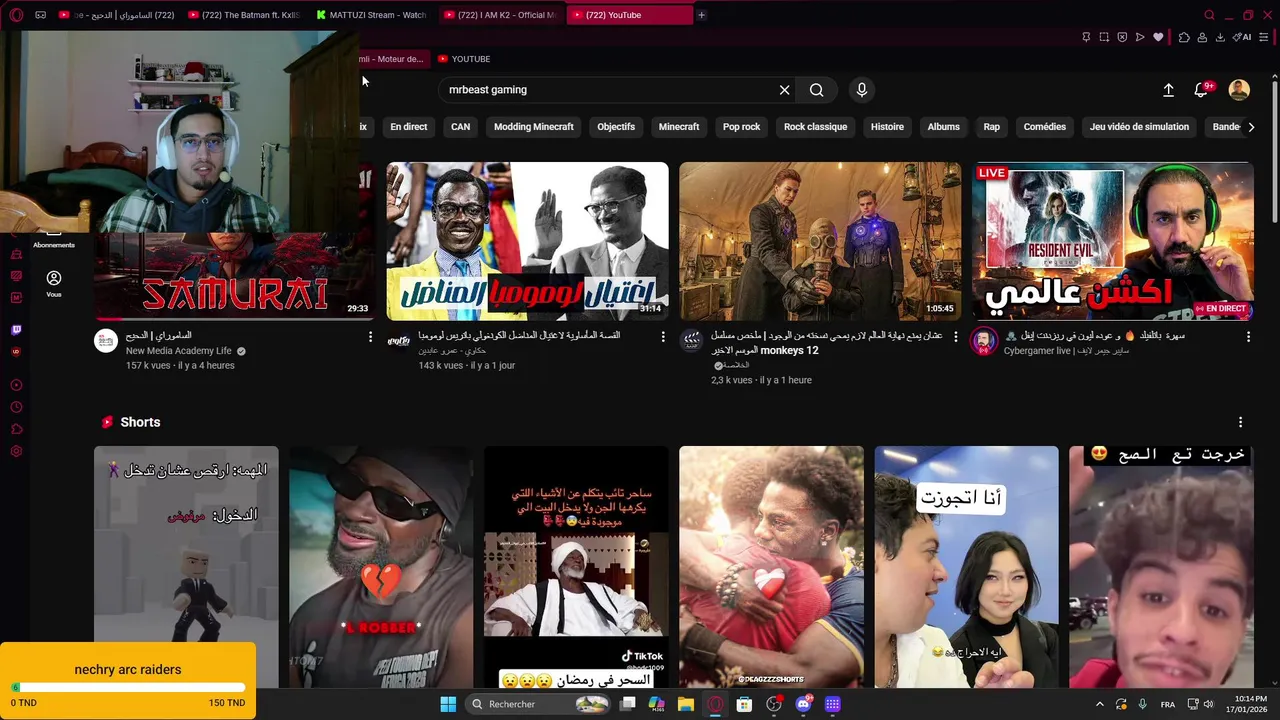Select the Modding Minecraft chip
1280x720 pixels.
pos(534,127)
